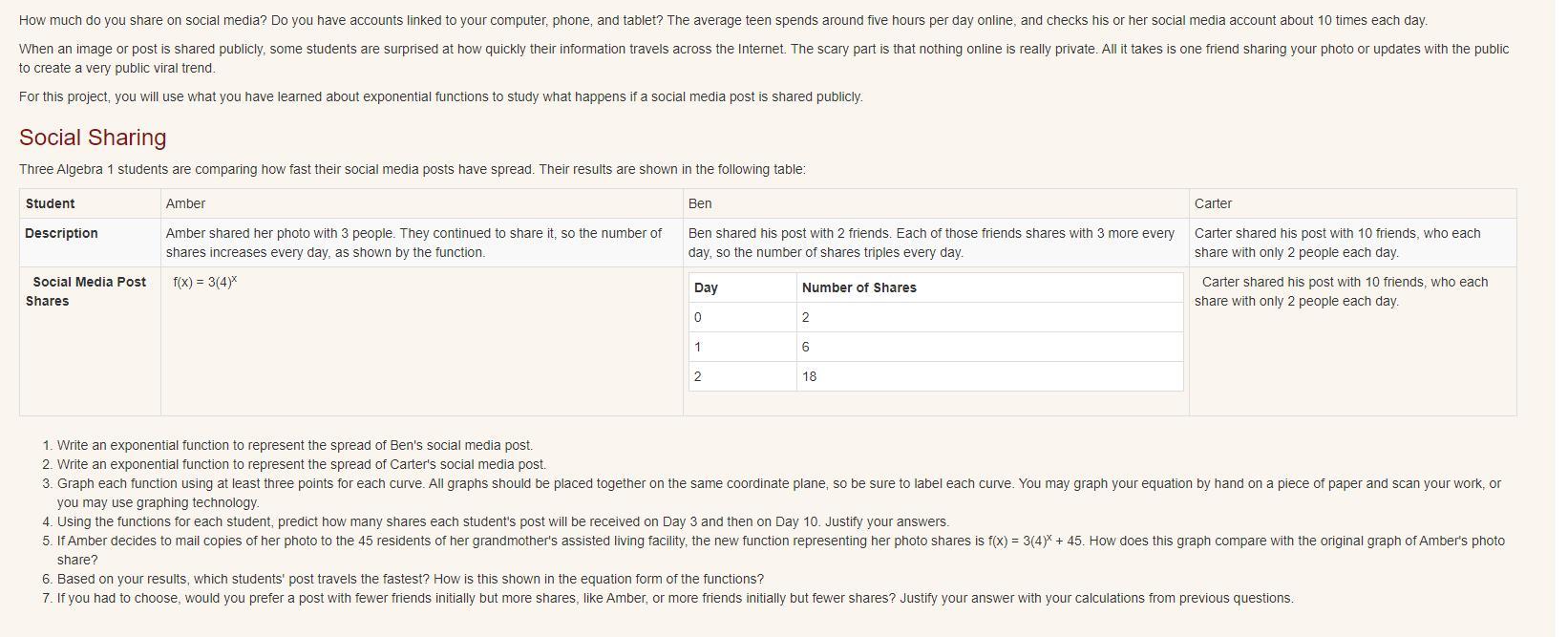Image resolution: width=1568 pixels, height=637 pixels.
Task: Click Ben's description about shares tripling
Action: pos(931,243)
